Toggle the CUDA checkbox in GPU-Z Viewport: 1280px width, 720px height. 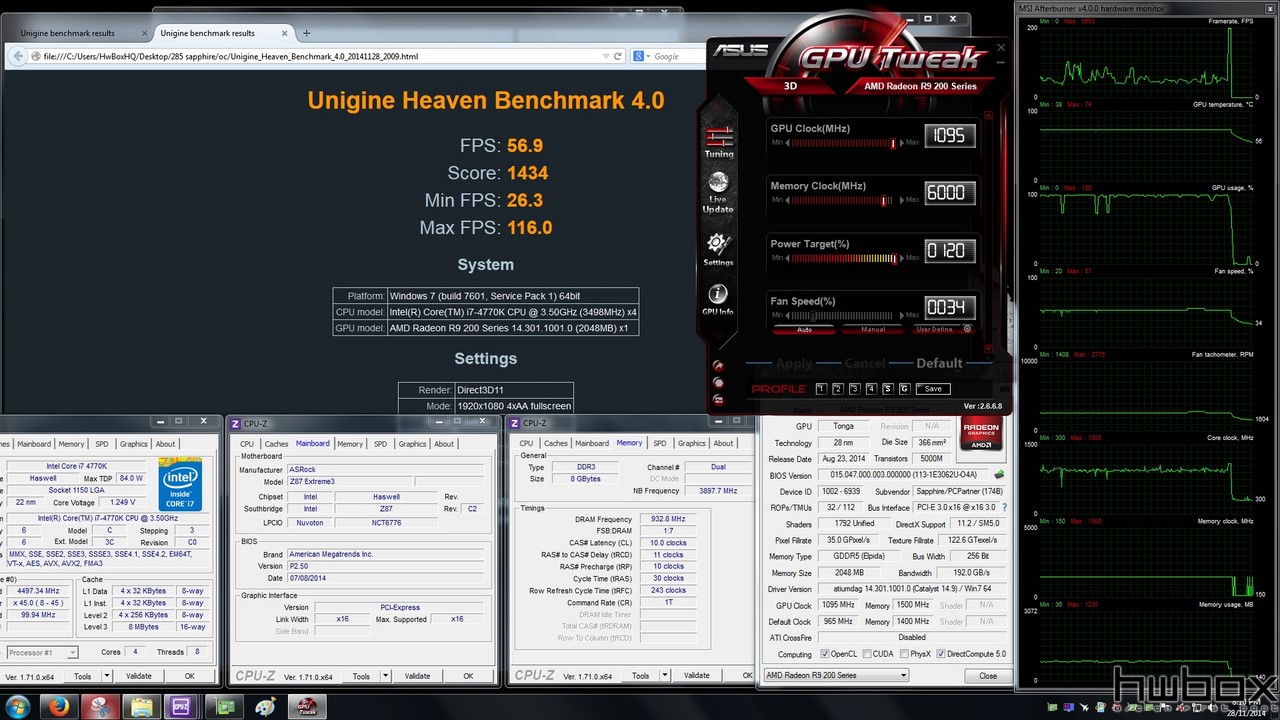(866, 654)
